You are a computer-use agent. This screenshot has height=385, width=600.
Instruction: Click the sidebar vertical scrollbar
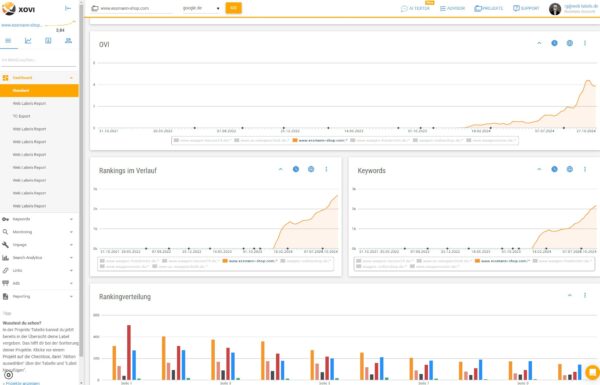click(81, 180)
